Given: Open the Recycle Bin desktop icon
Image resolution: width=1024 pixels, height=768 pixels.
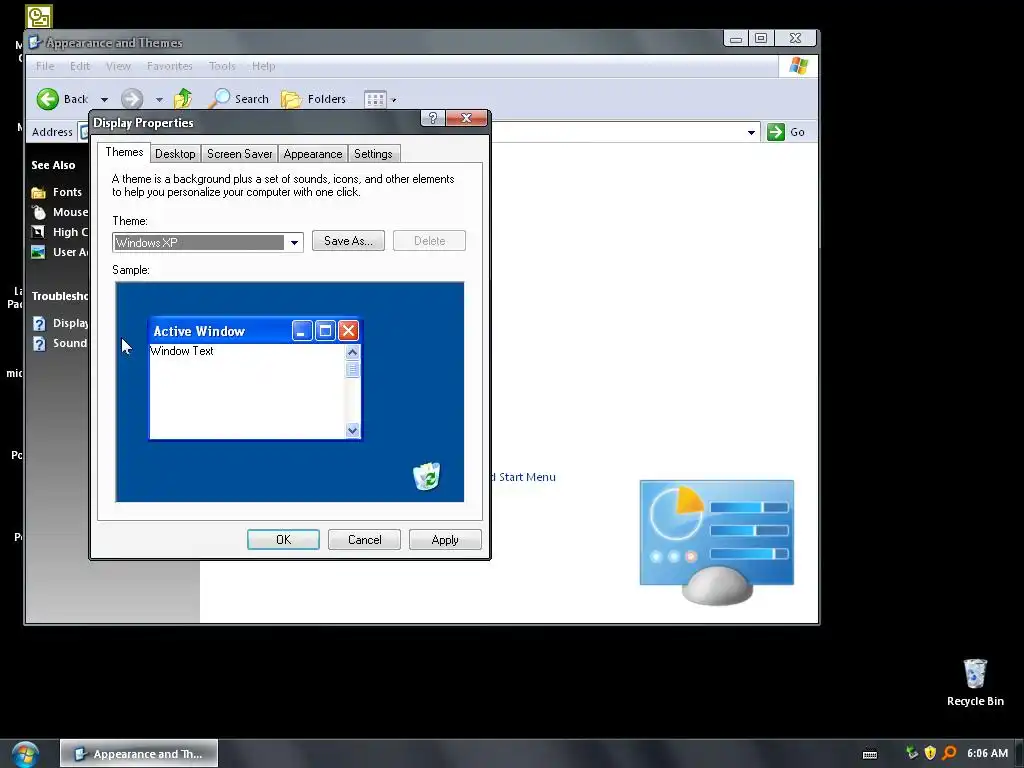Looking at the screenshot, I should (975, 682).
